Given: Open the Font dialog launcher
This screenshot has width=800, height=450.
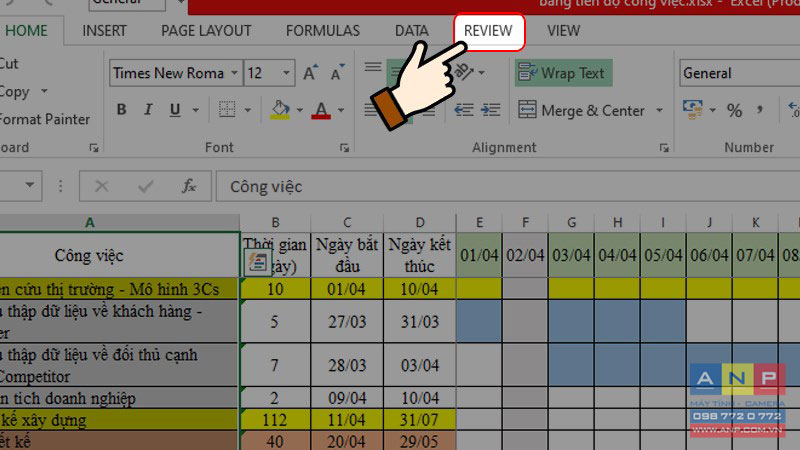Looking at the screenshot, I should [344, 148].
